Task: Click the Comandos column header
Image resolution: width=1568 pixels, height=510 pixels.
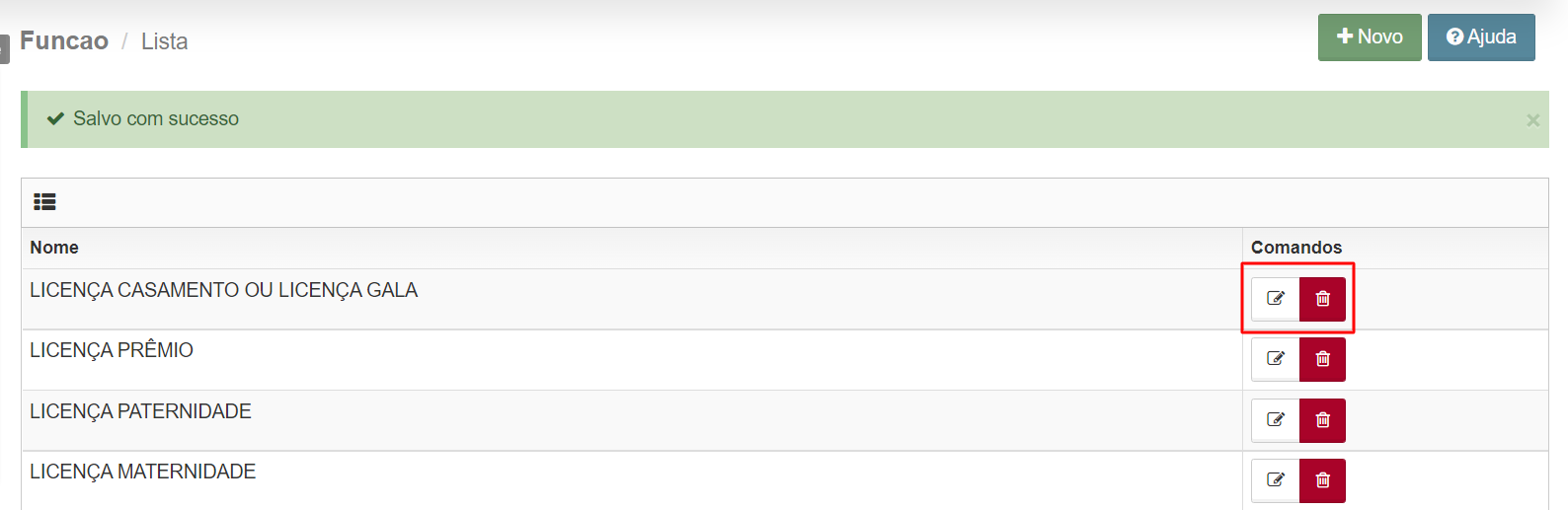Action: coord(1296,248)
